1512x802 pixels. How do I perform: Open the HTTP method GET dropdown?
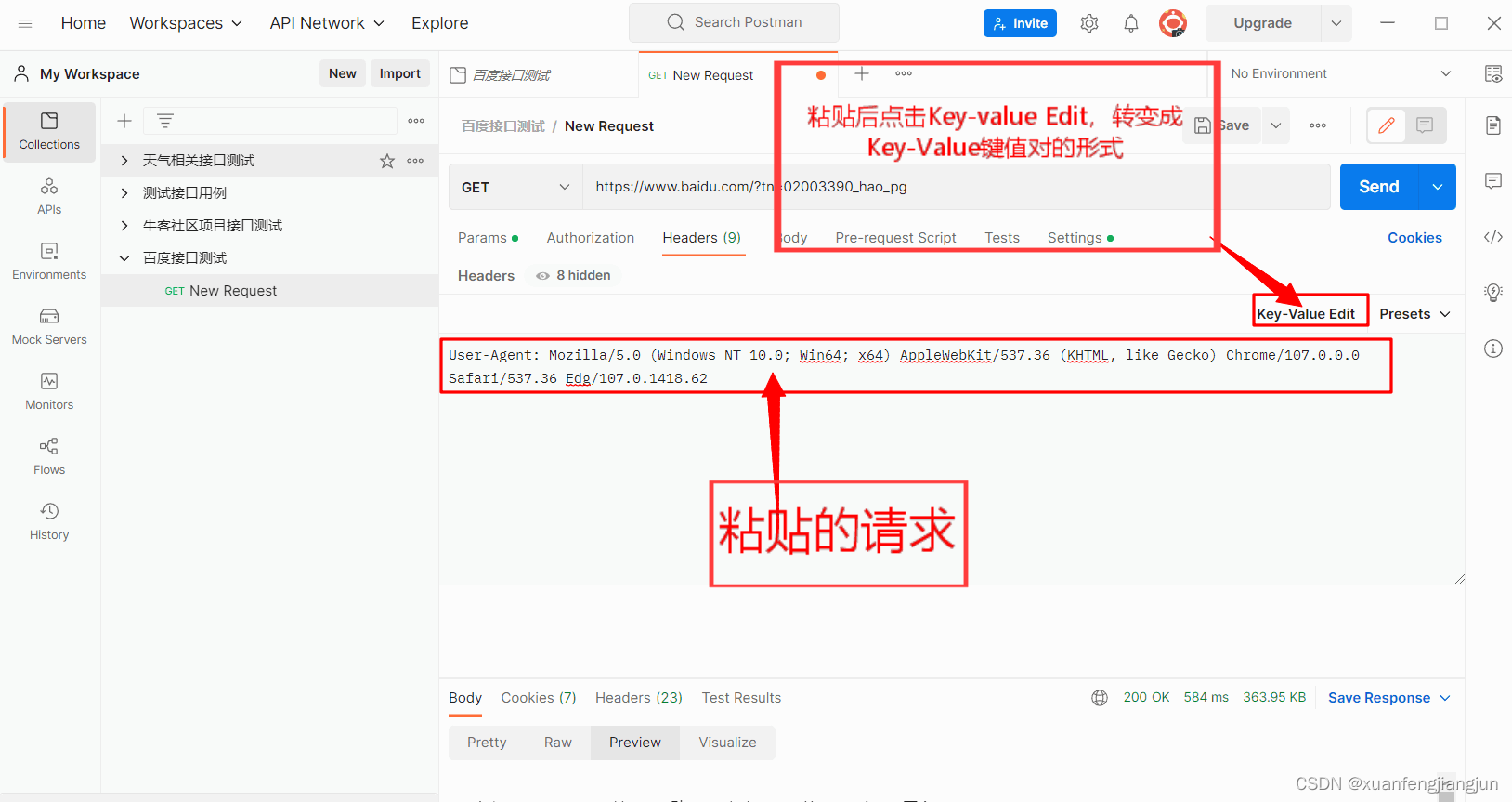[x=515, y=187]
